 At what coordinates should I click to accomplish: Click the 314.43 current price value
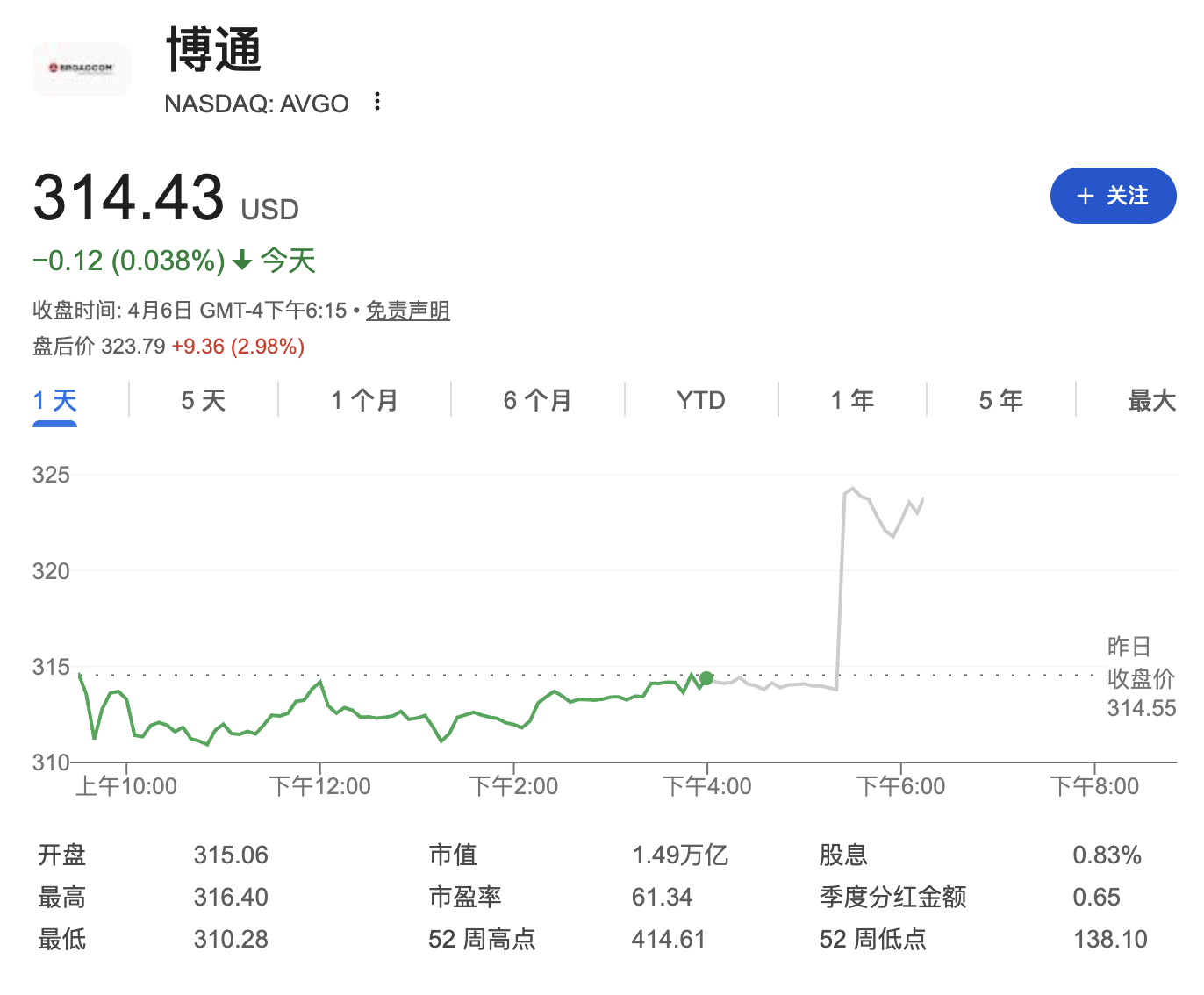[128, 197]
